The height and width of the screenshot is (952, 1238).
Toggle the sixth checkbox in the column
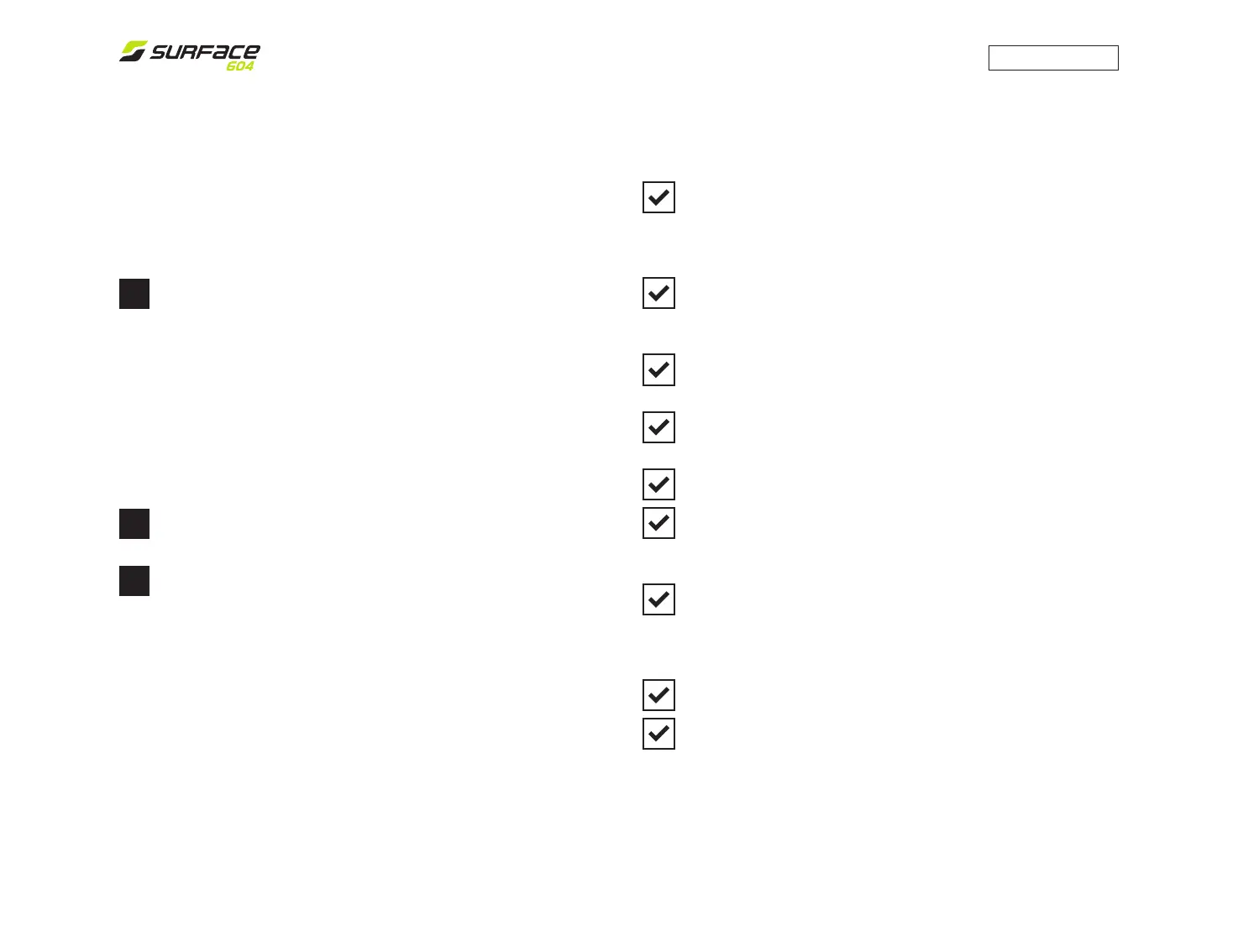coord(658,523)
